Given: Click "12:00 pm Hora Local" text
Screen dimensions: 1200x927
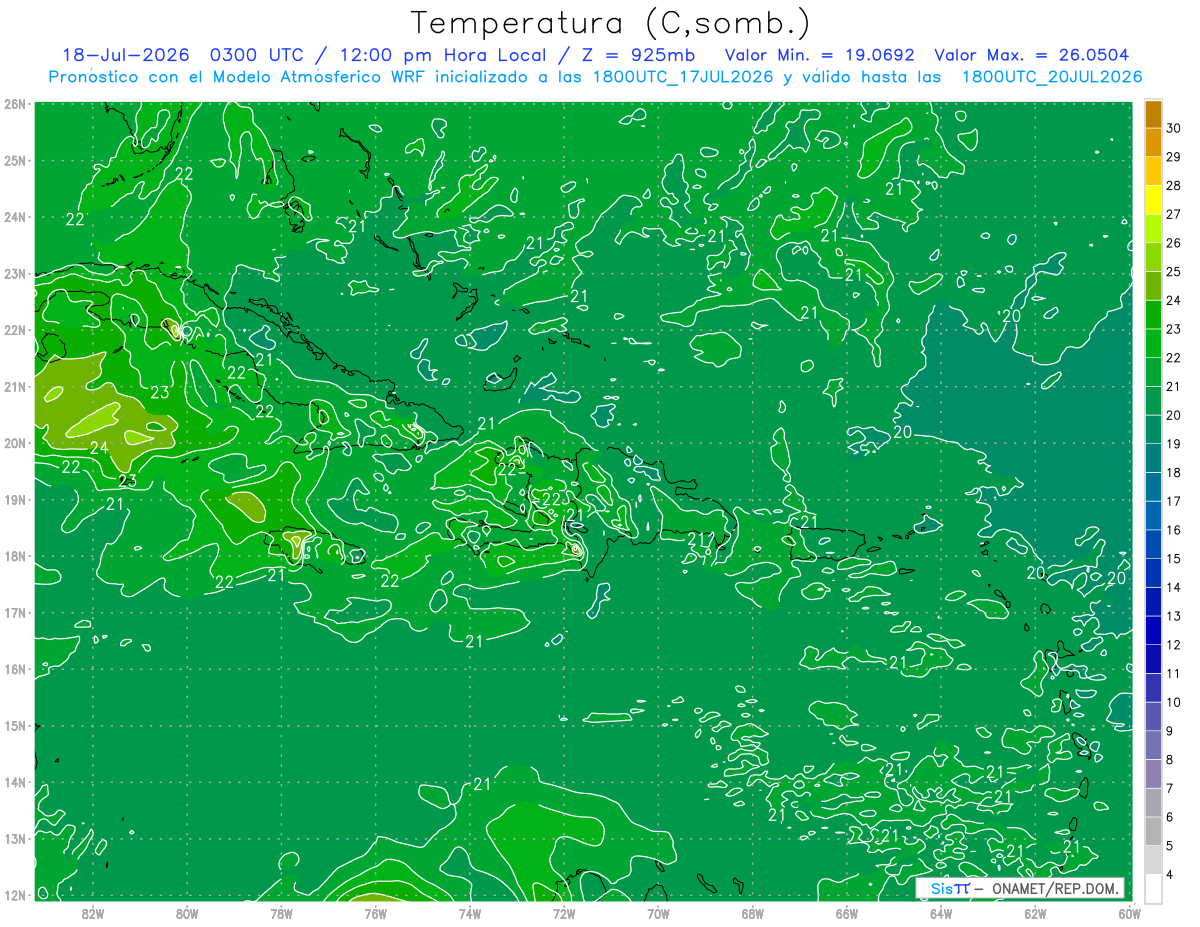Looking at the screenshot, I should coord(442,55).
